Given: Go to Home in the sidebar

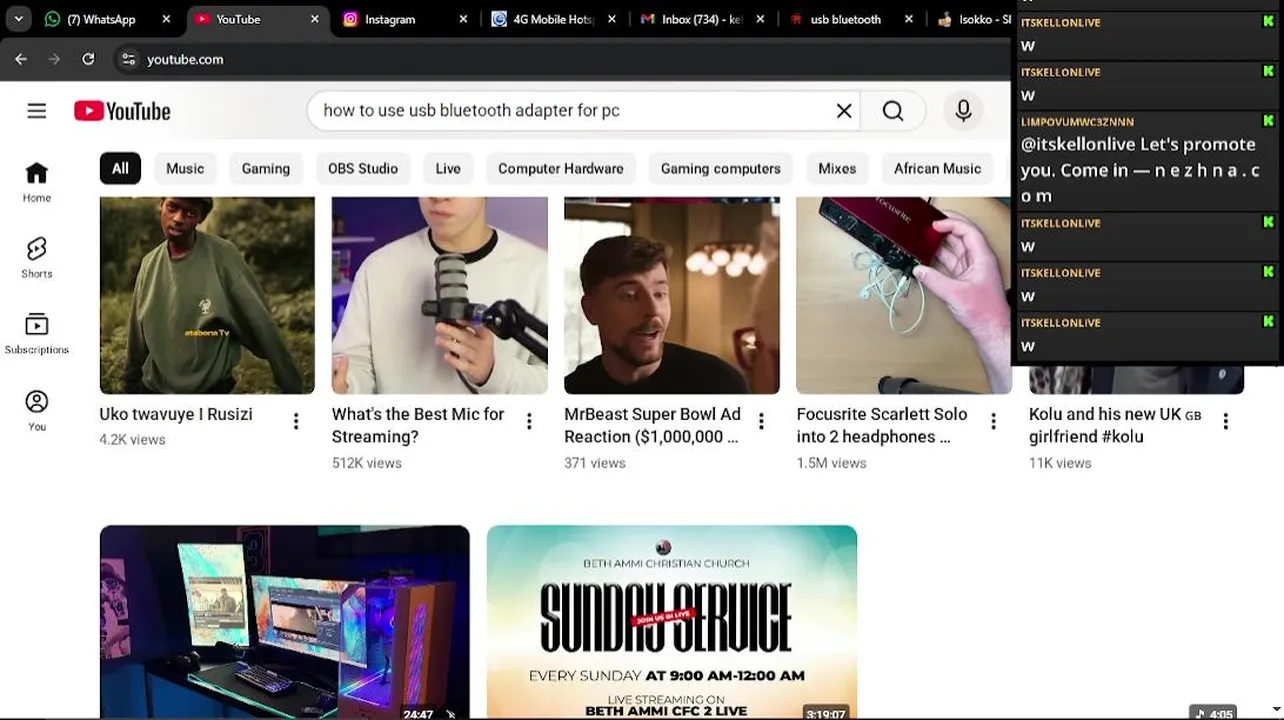Looking at the screenshot, I should coord(37,182).
